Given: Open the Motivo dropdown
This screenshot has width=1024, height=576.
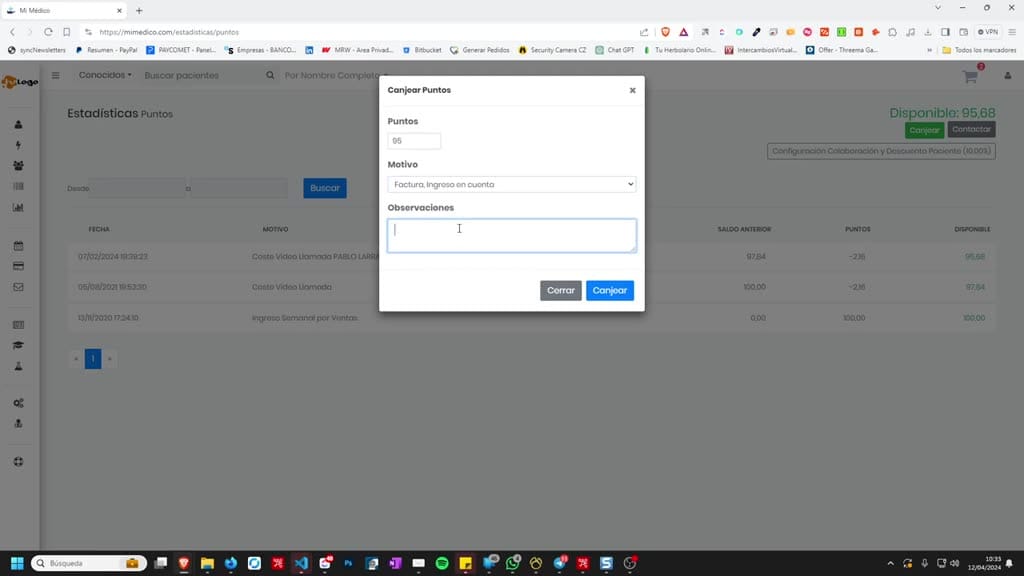Looking at the screenshot, I should click(x=511, y=184).
